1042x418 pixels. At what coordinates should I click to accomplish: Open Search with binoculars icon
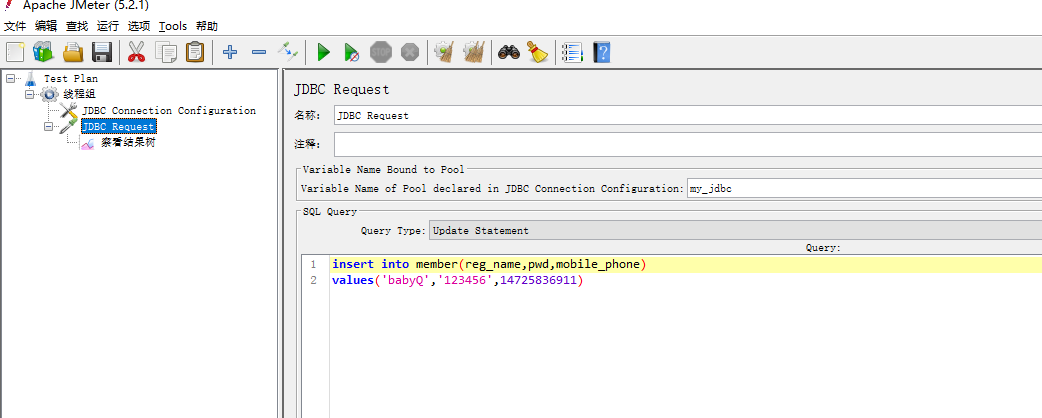click(509, 52)
